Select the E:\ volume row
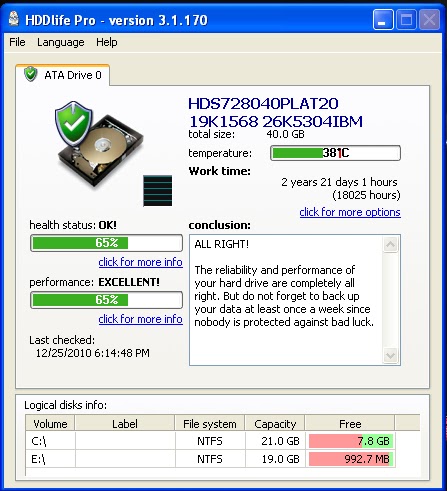The height and width of the screenshot is (491, 447). pos(210,459)
